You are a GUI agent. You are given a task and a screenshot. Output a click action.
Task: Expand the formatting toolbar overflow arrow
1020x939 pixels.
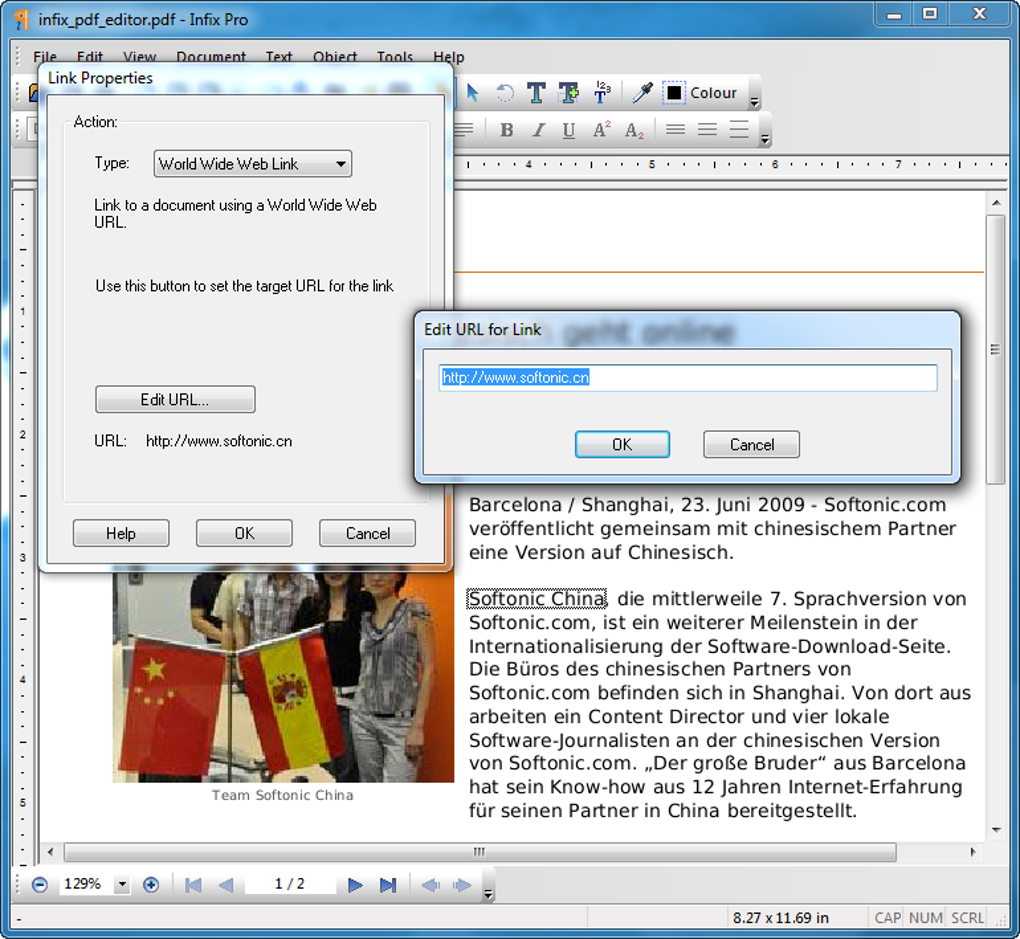coord(766,139)
